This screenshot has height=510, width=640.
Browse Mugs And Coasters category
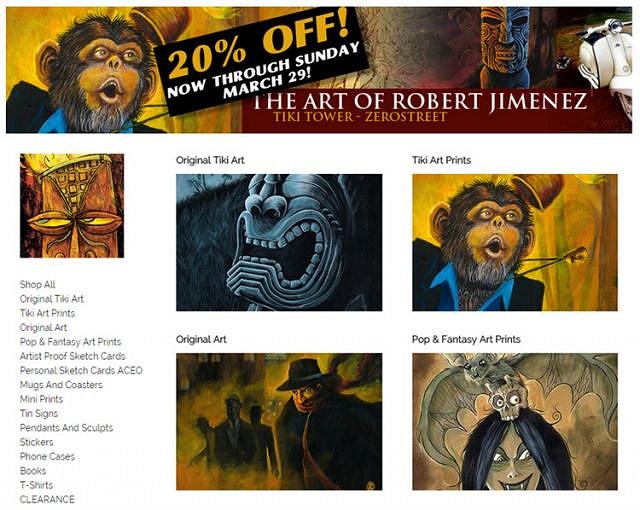pos(61,385)
